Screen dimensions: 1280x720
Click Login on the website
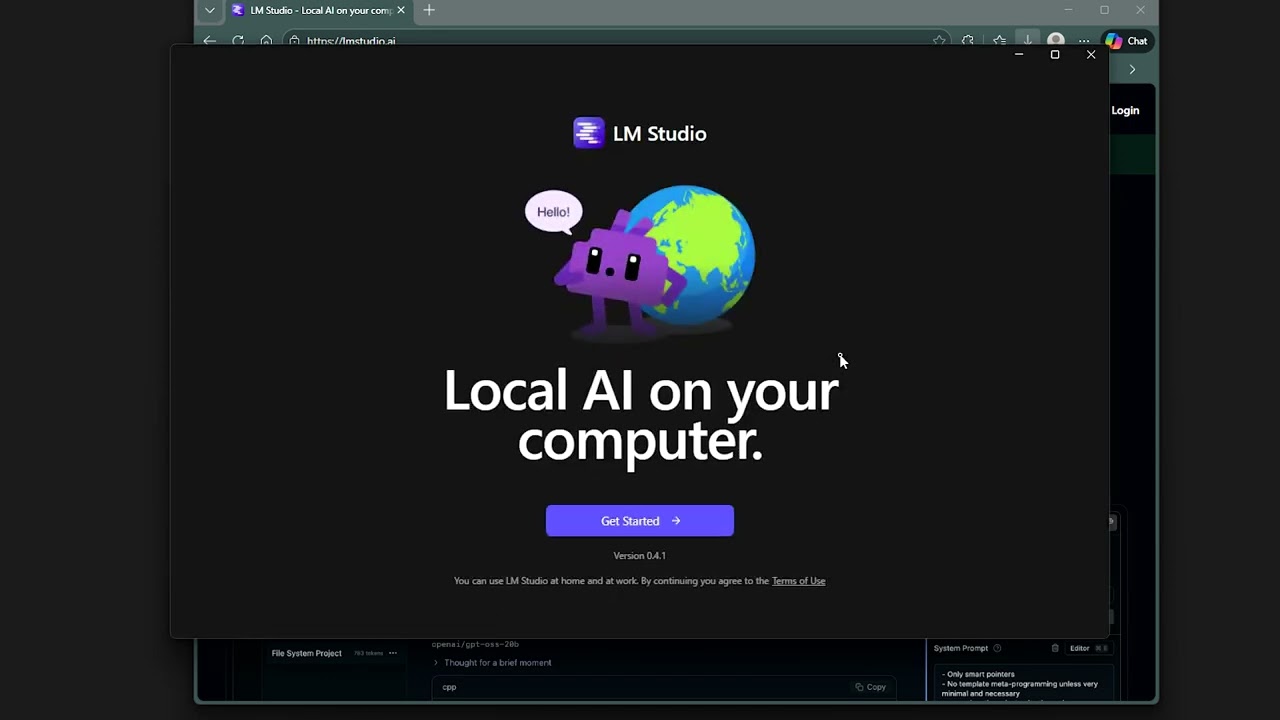tap(1125, 111)
